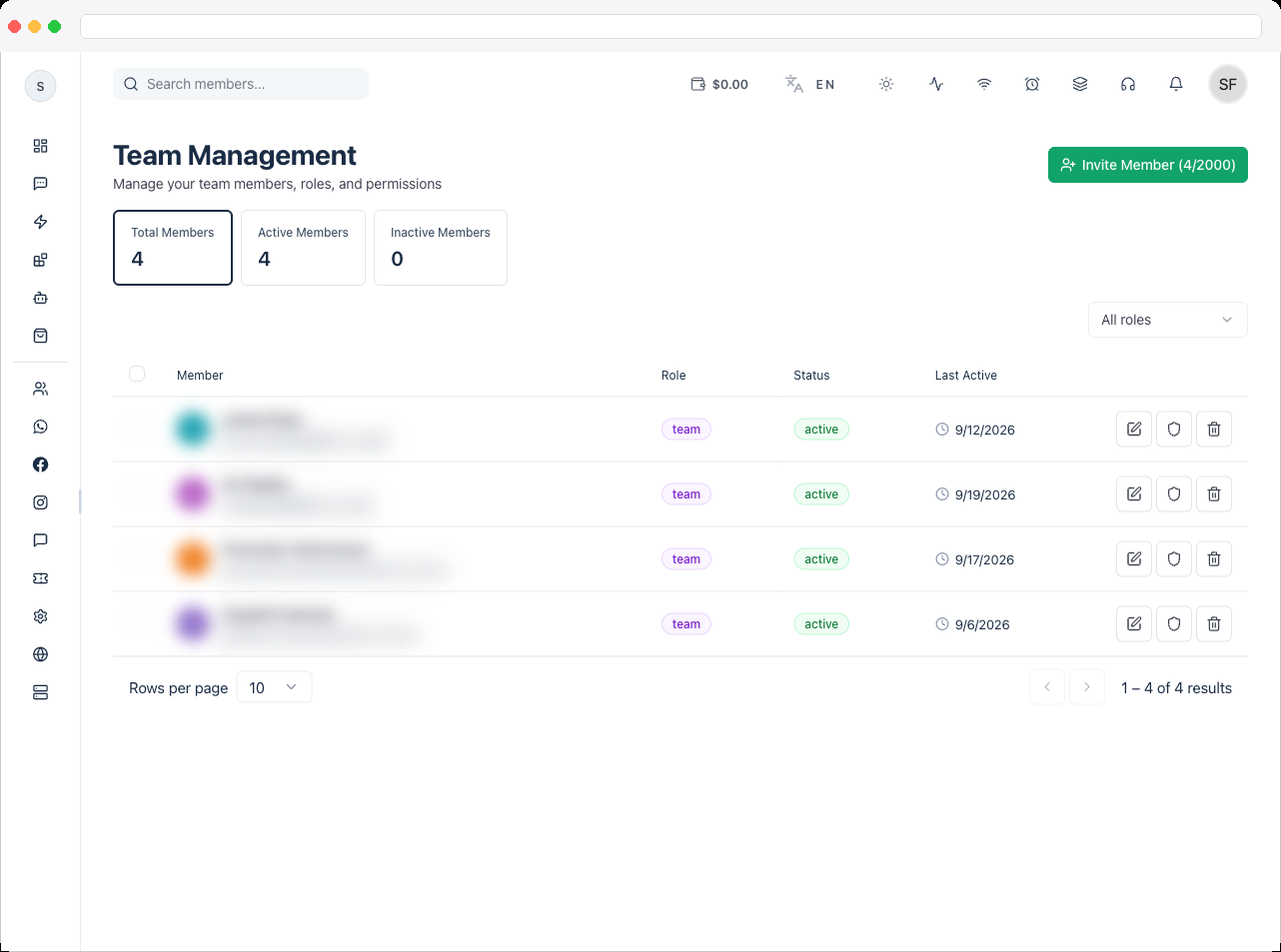Image resolution: width=1281 pixels, height=952 pixels.
Task: Open the notifications bell icon
Action: click(1176, 84)
